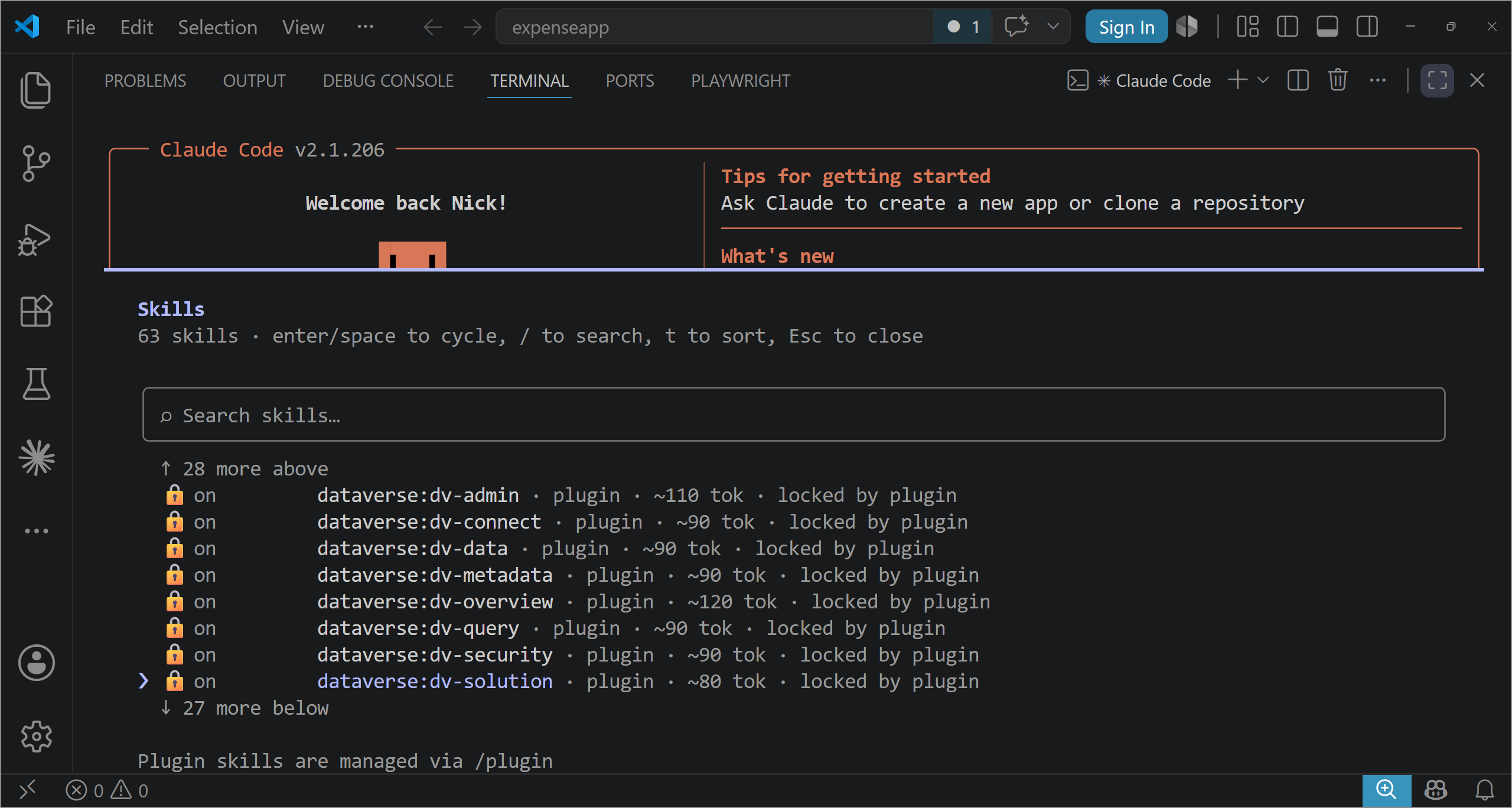Viewport: 1512px width, 808px height.
Task: Create a new terminal with plus icon
Action: [1237, 80]
